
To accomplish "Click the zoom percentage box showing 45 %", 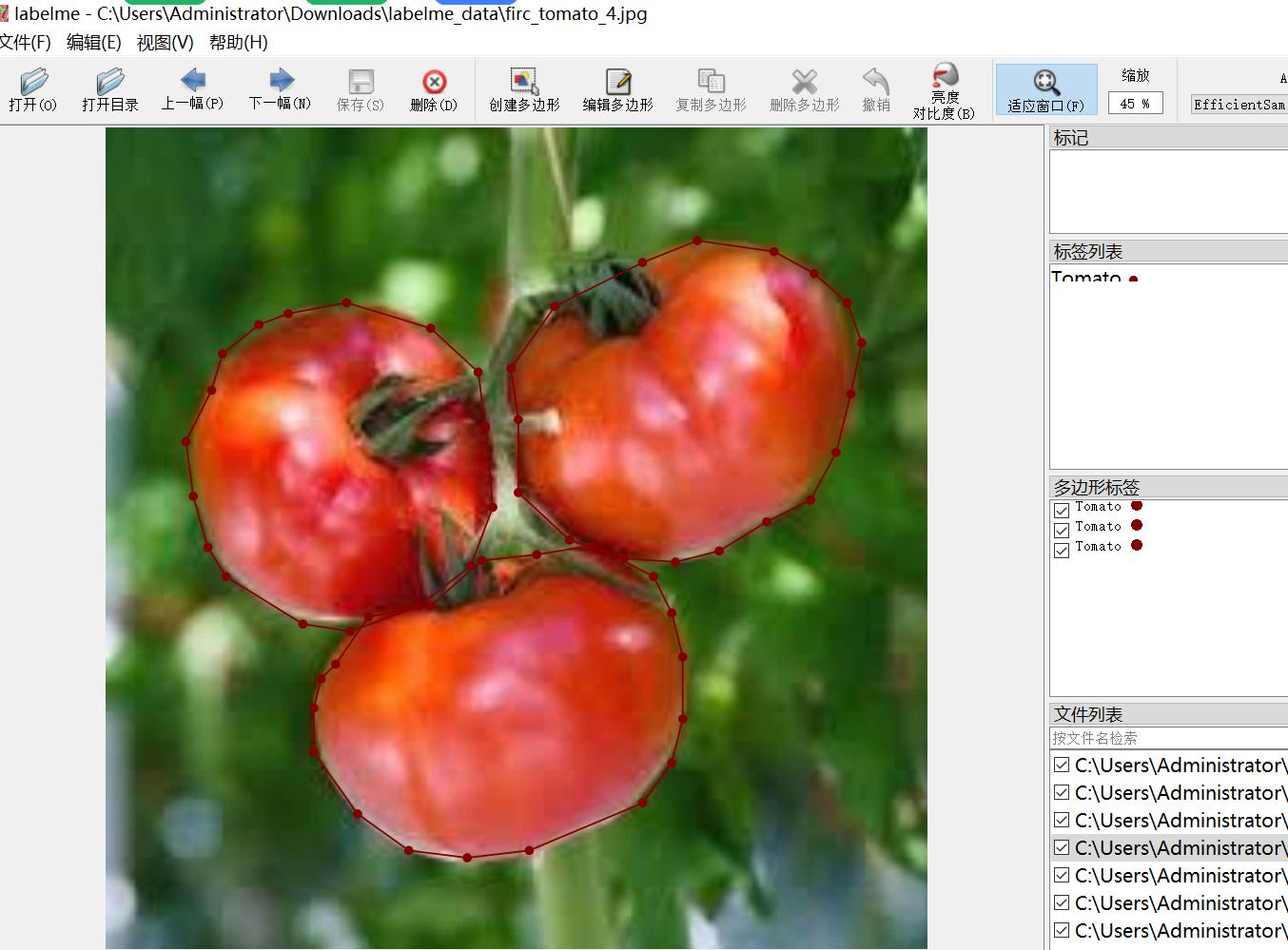I will tap(1135, 104).
